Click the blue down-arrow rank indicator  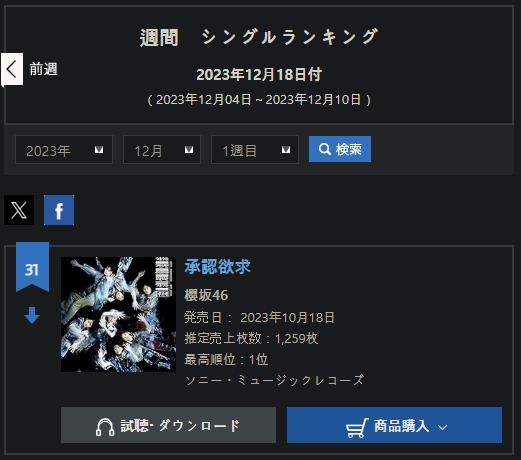tap(32, 315)
